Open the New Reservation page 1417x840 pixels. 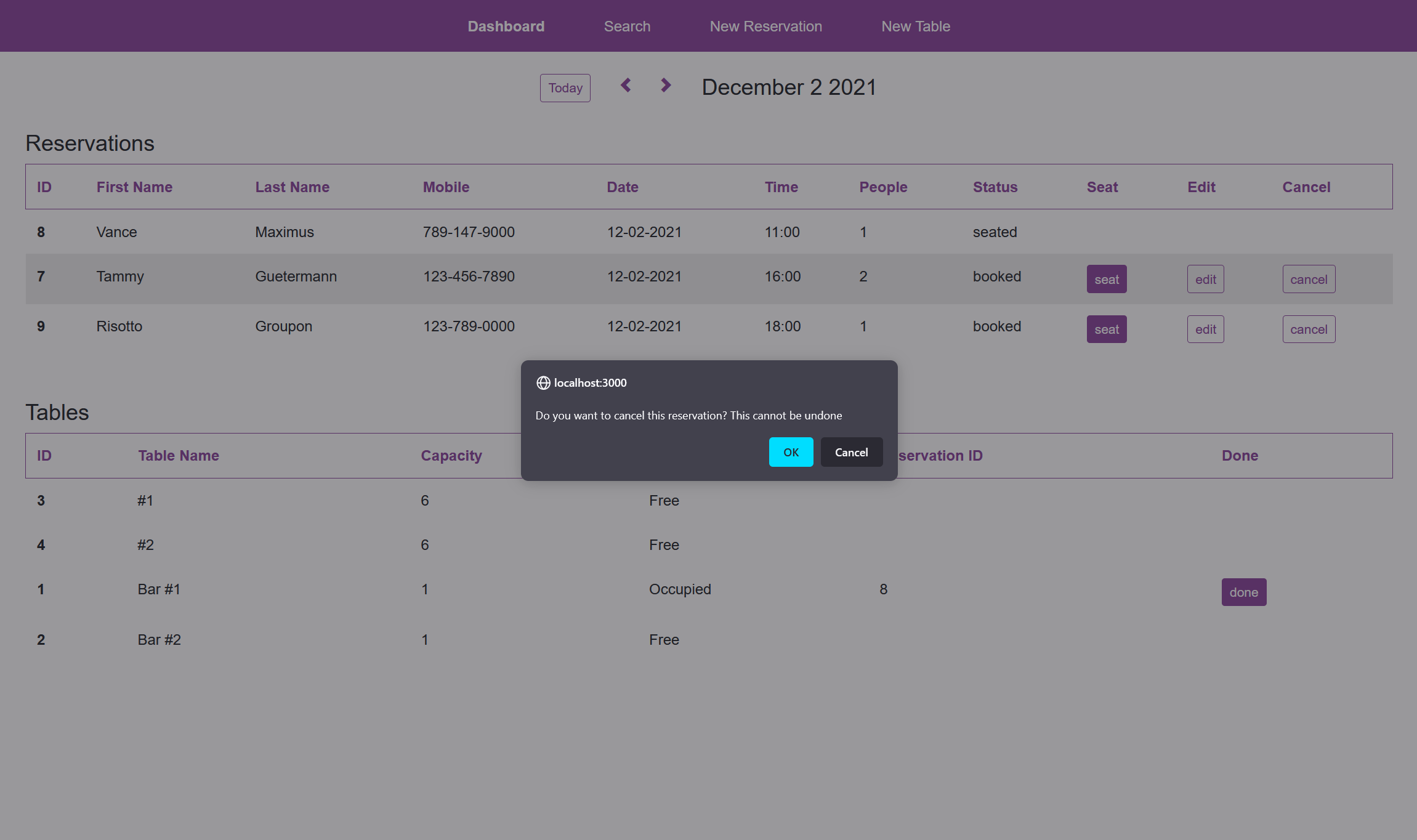[x=765, y=26]
